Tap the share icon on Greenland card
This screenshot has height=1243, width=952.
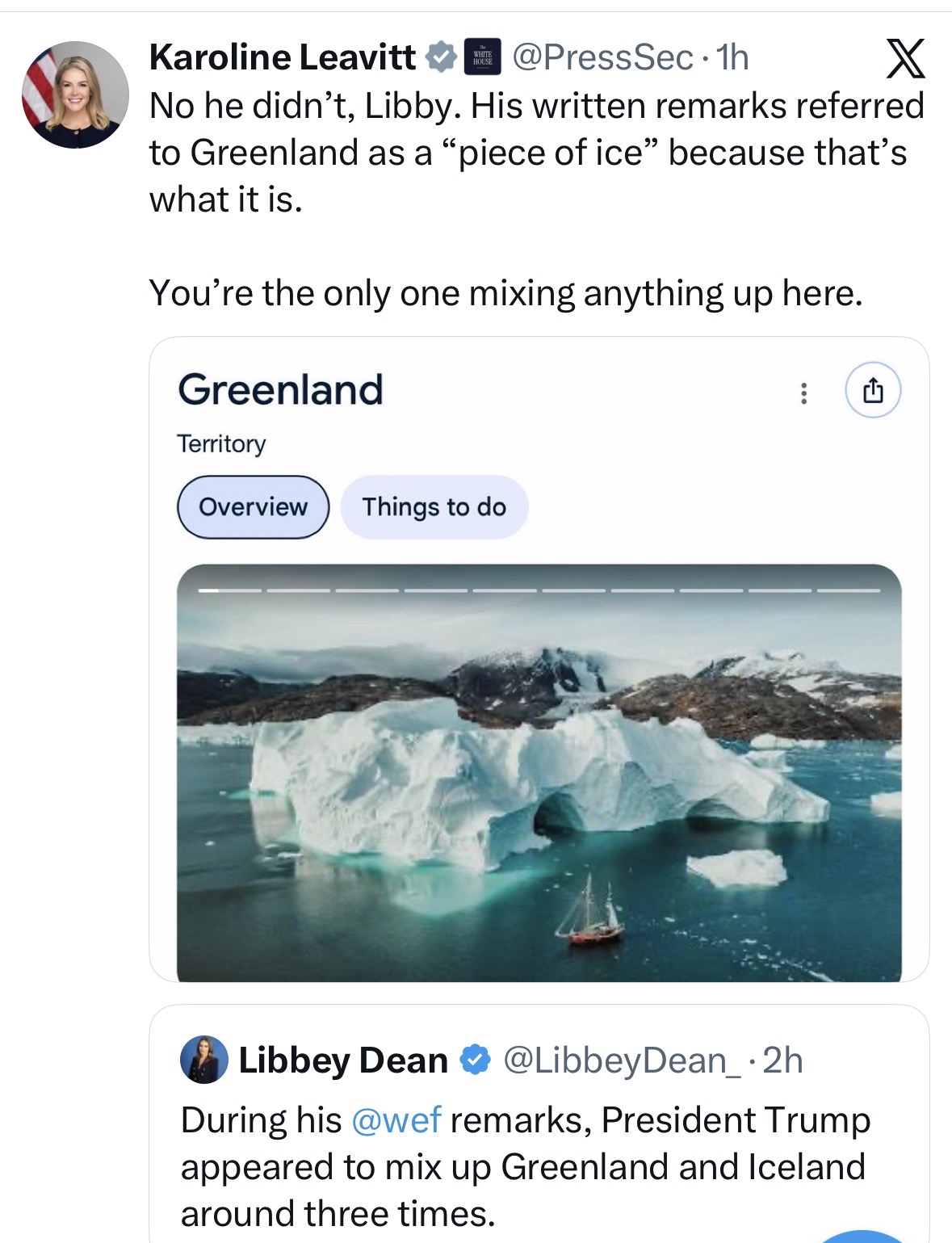tap(872, 392)
